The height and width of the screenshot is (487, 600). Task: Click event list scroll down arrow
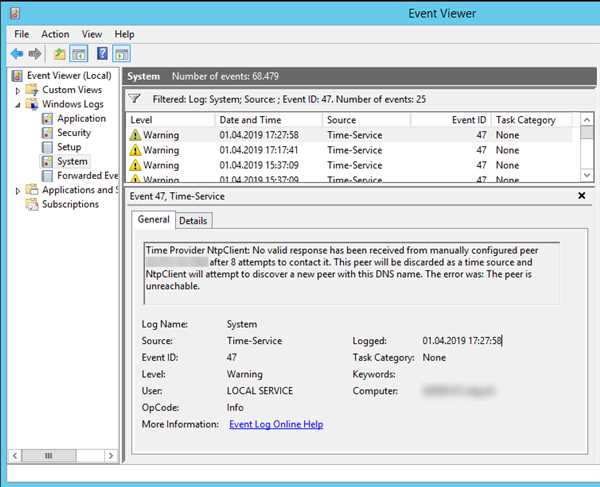587,175
